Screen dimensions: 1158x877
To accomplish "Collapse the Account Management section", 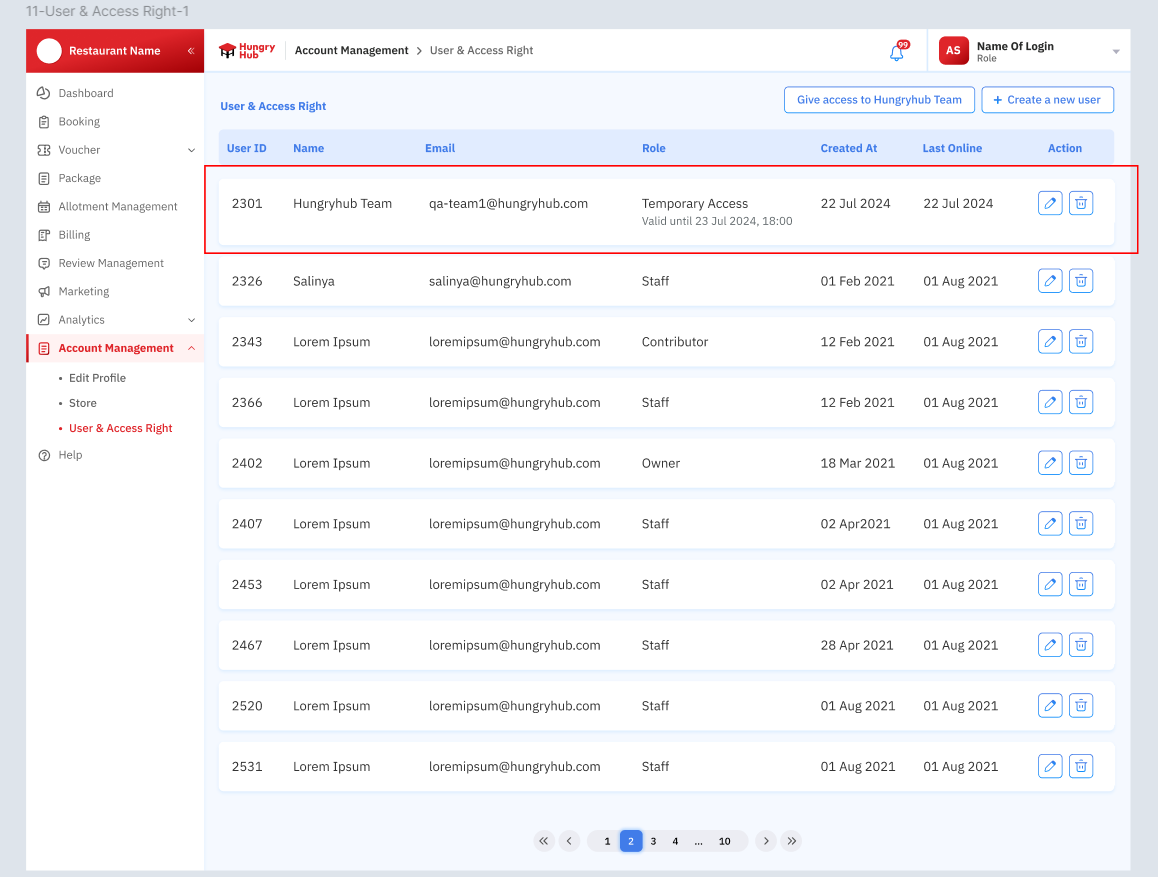I will [191, 348].
